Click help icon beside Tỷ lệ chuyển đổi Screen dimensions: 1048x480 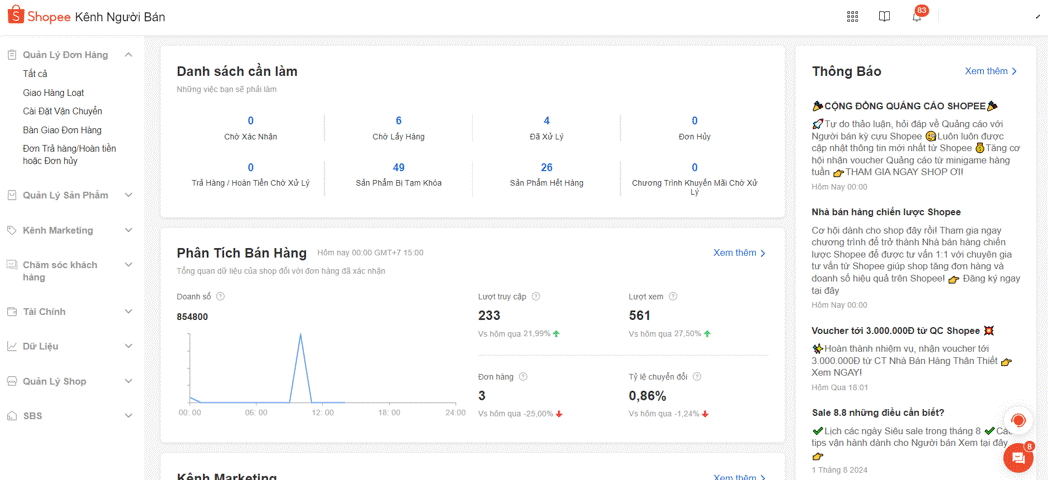coord(697,377)
